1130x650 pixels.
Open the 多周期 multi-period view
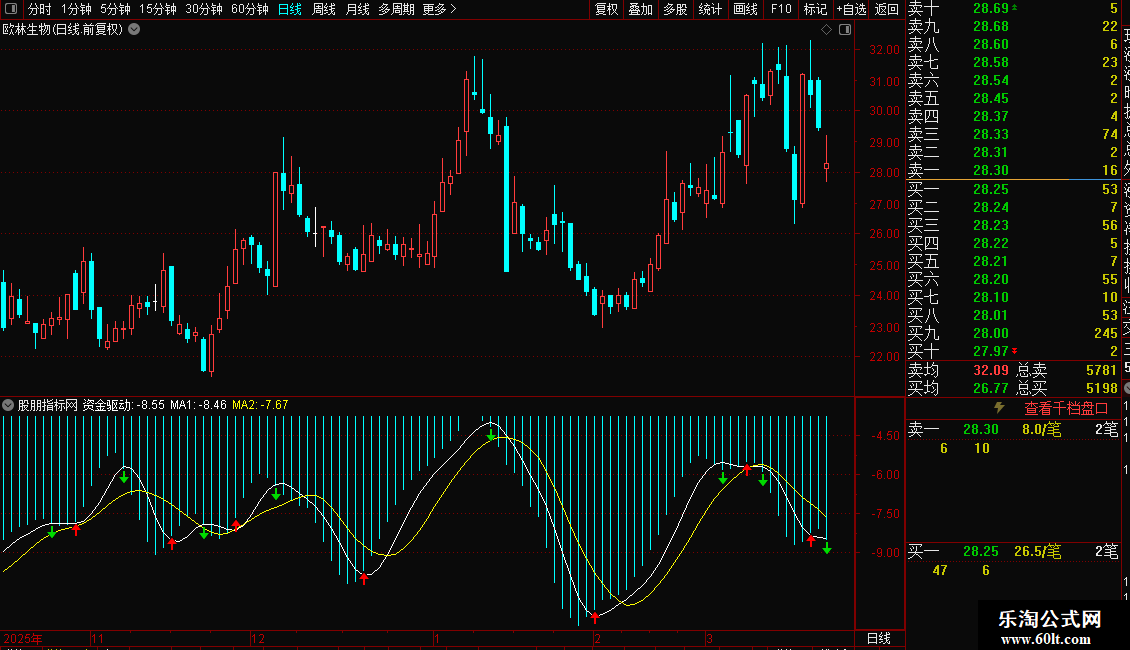click(x=396, y=9)
